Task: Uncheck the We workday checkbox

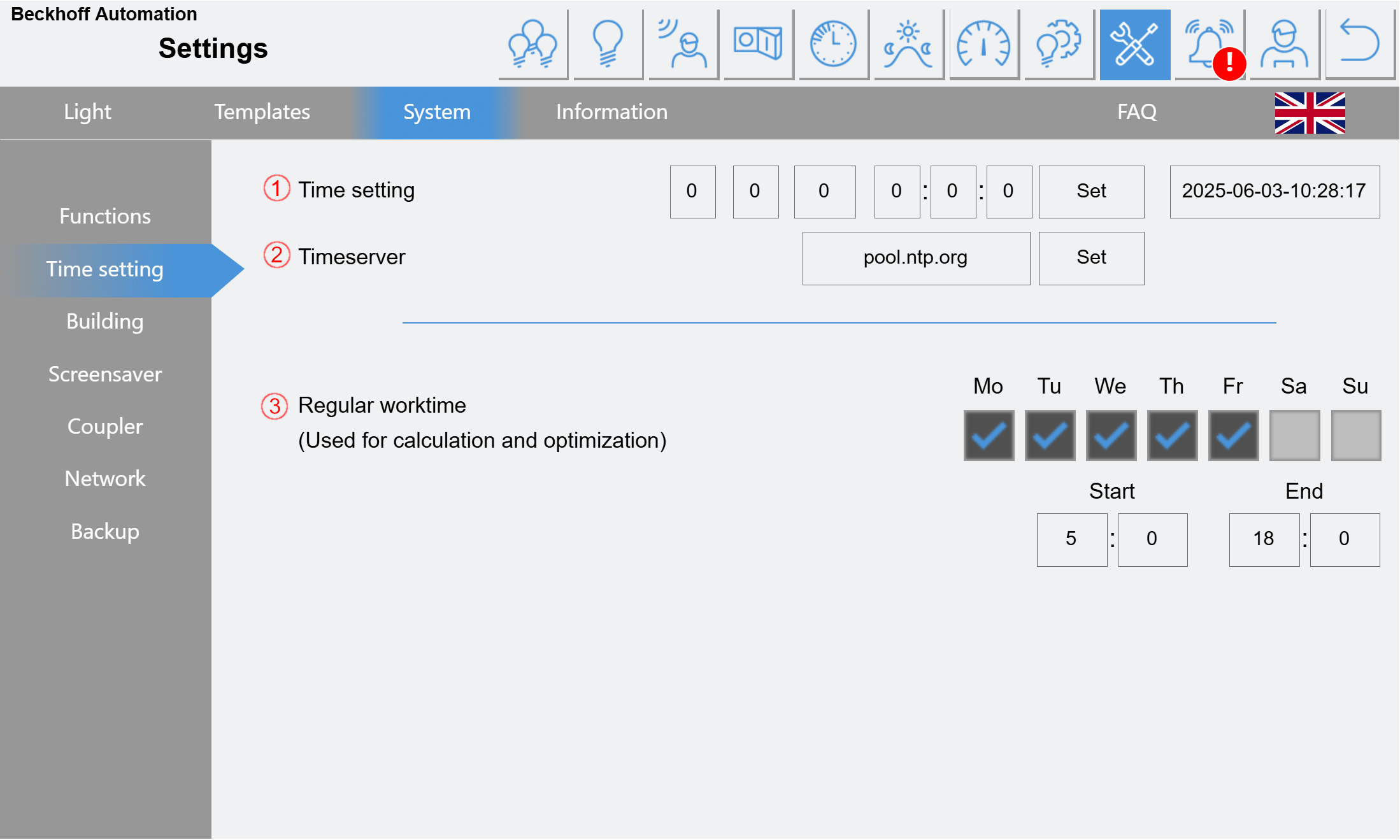Action: click(x=1111, y=436)
